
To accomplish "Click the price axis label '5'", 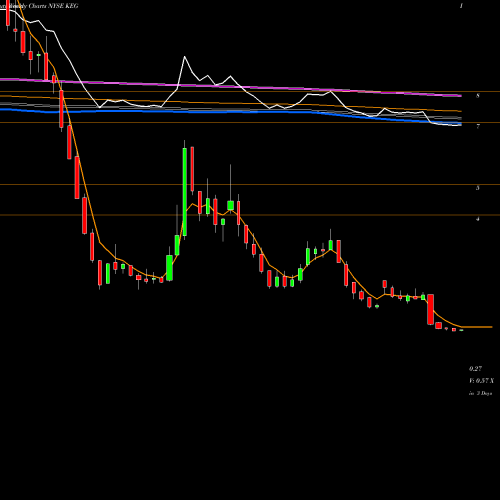I will pyautogui.click(x=478, y=188).
